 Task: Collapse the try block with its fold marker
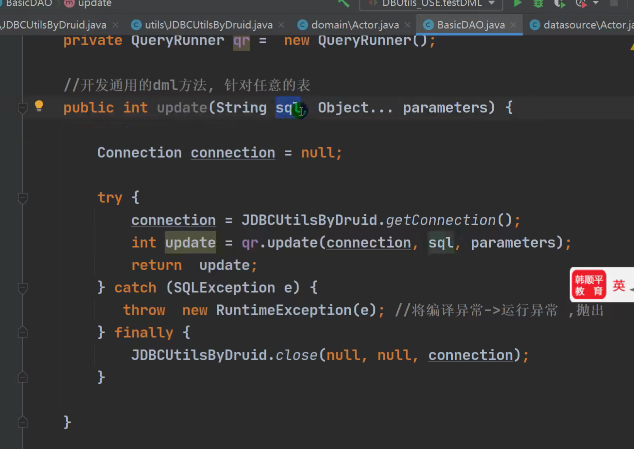[x=23, y=198]
